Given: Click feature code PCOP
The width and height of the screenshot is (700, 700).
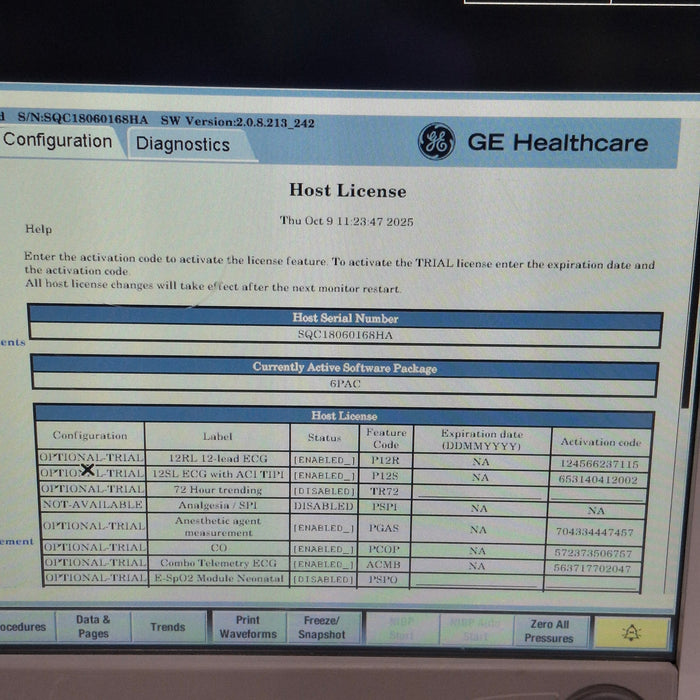Looking at the screenshot, I should 383,550.
